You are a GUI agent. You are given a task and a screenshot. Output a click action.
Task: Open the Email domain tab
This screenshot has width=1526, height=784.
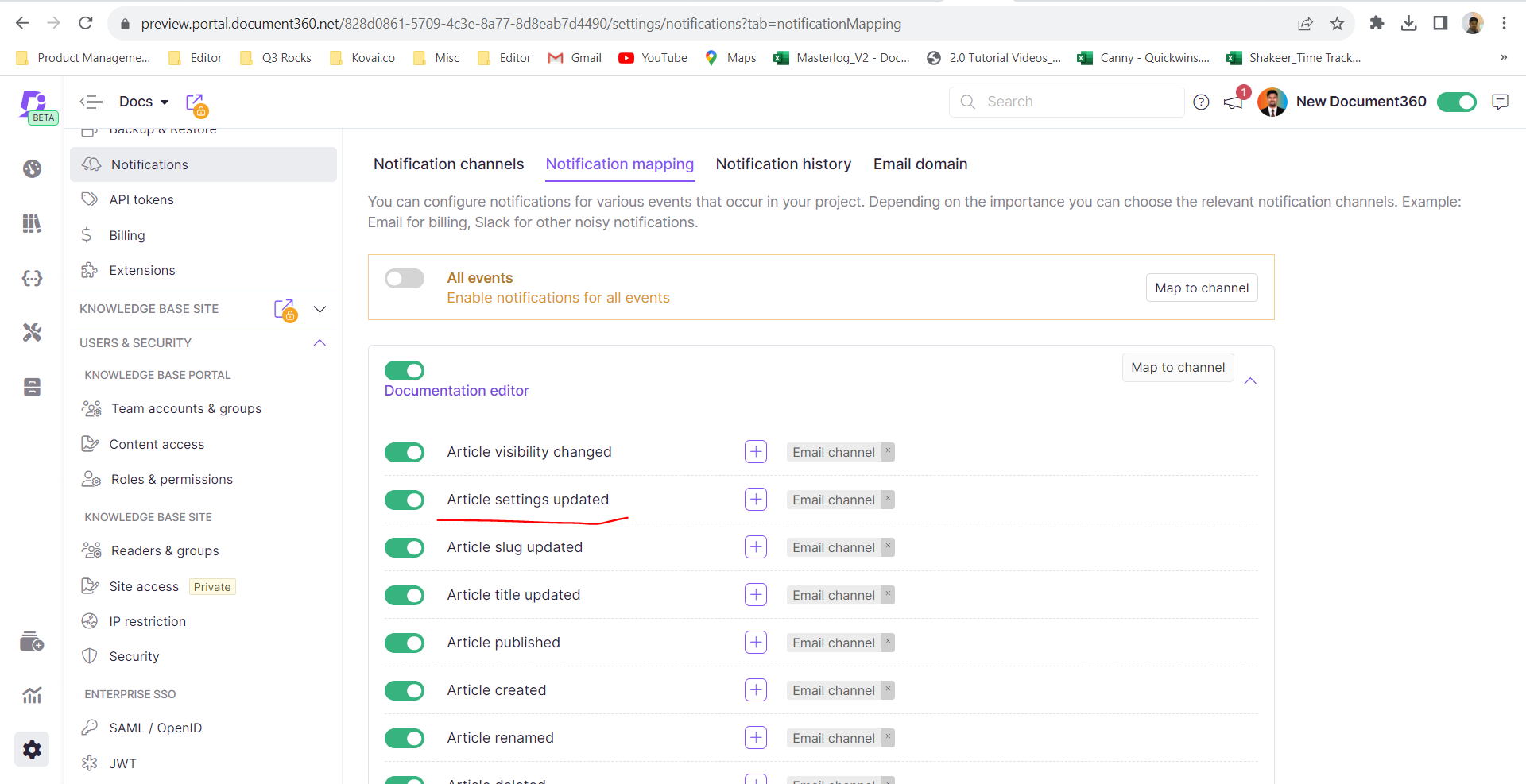[x=920, y=164]
